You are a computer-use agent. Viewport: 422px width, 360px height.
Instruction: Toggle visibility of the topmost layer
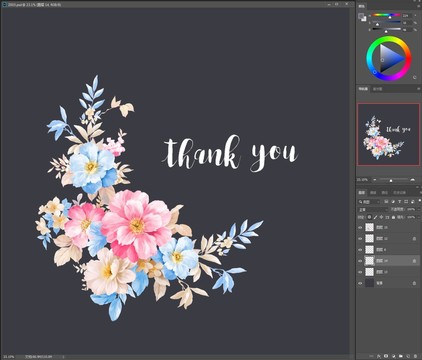pos(360,227)
